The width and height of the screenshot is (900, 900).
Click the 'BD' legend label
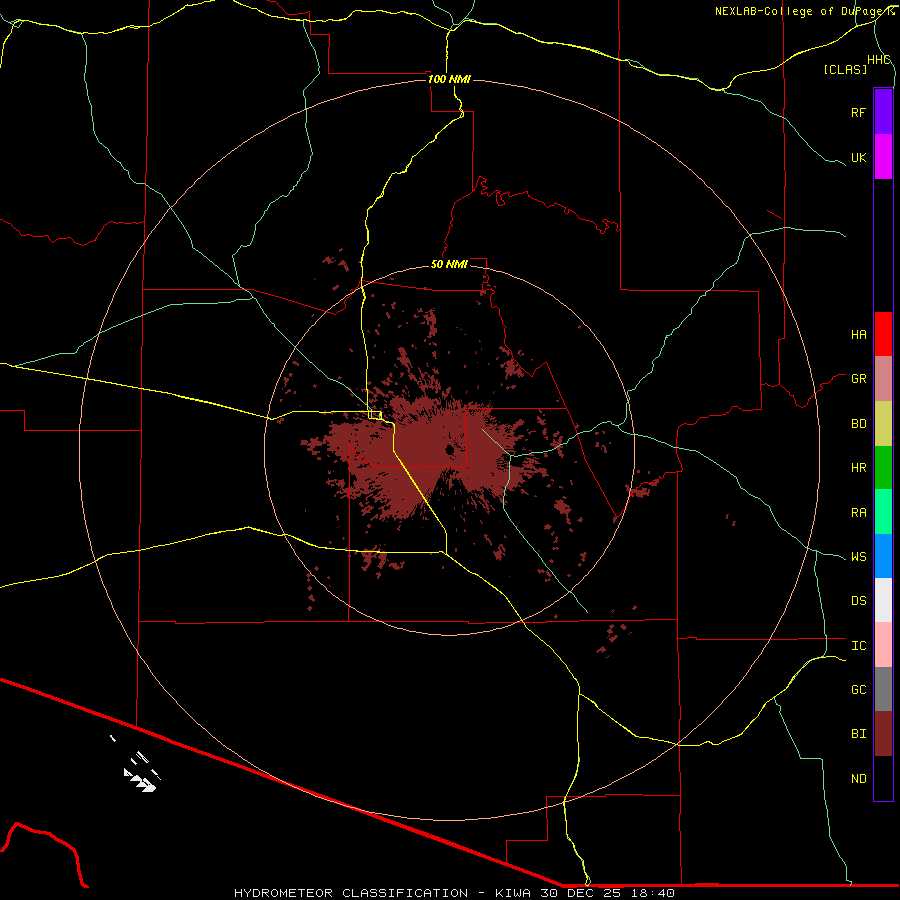tap(858, 424)
